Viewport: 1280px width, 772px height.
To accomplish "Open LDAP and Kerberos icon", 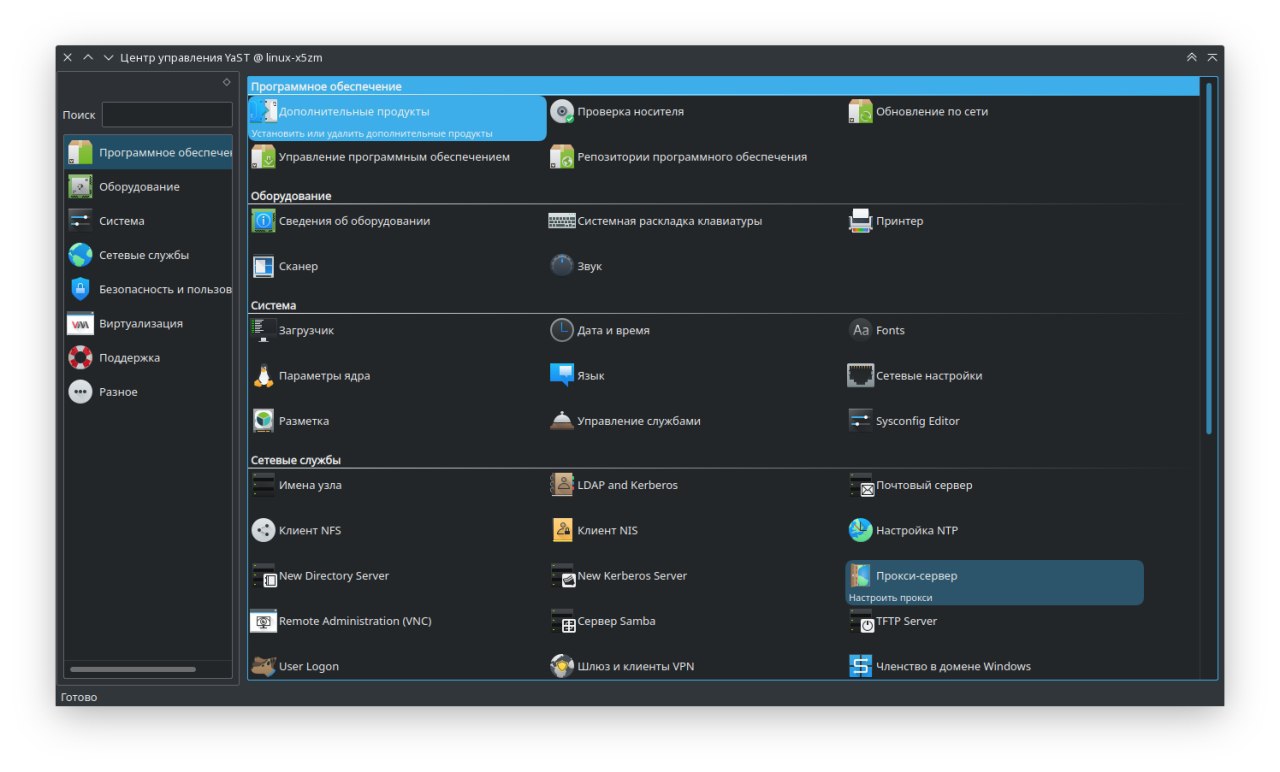I will pyautogui.click(x=562, y=485).
